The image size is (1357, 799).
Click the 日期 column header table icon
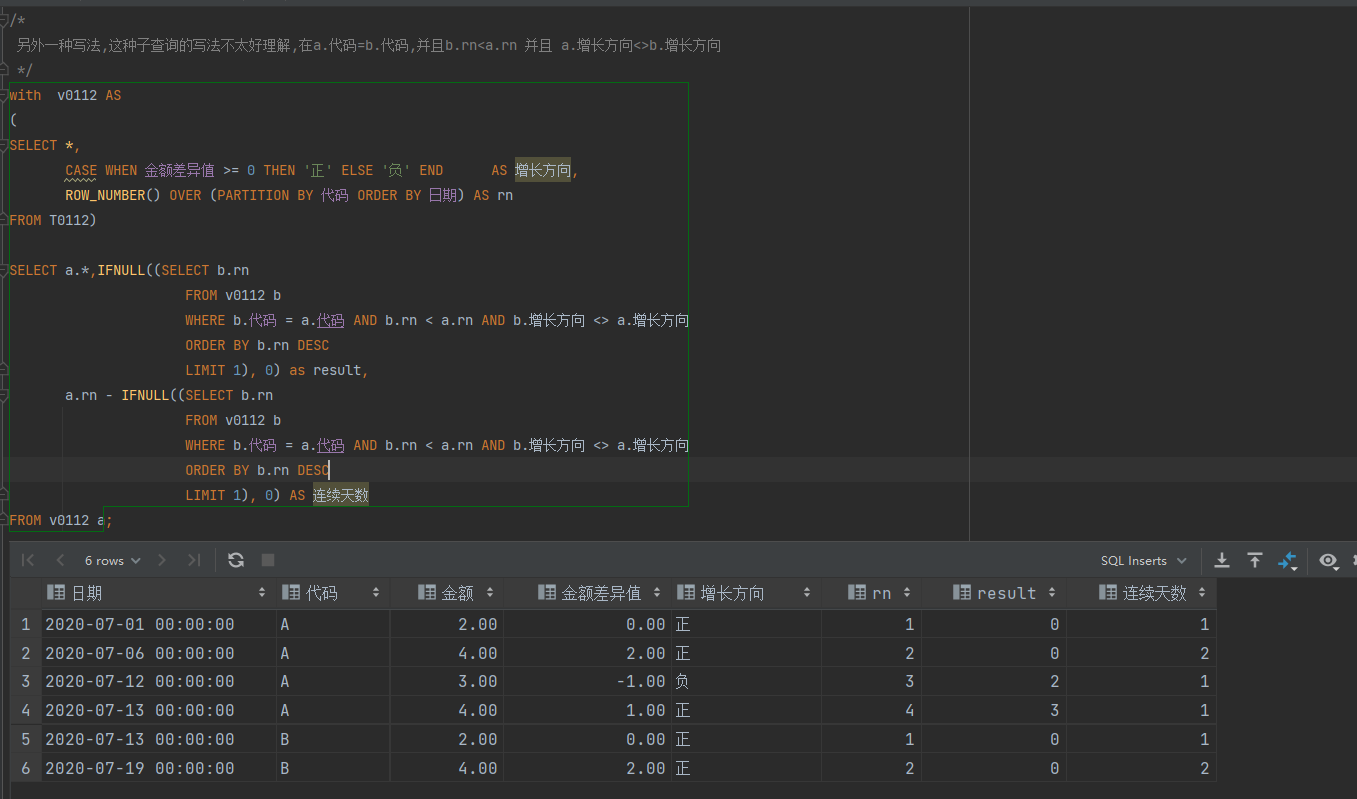tap(56, 593)
